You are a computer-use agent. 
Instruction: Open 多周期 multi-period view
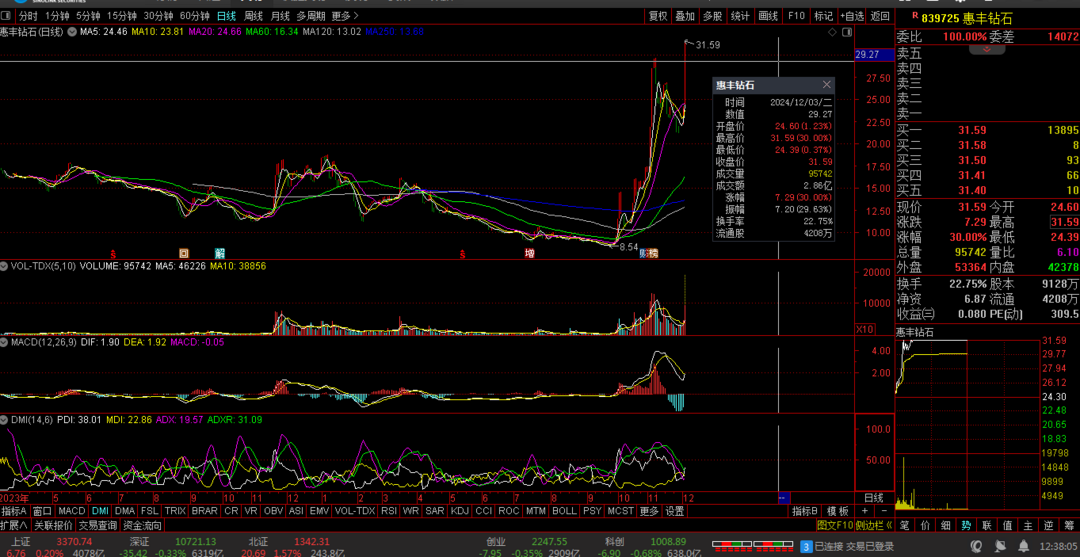click(311, 15)
